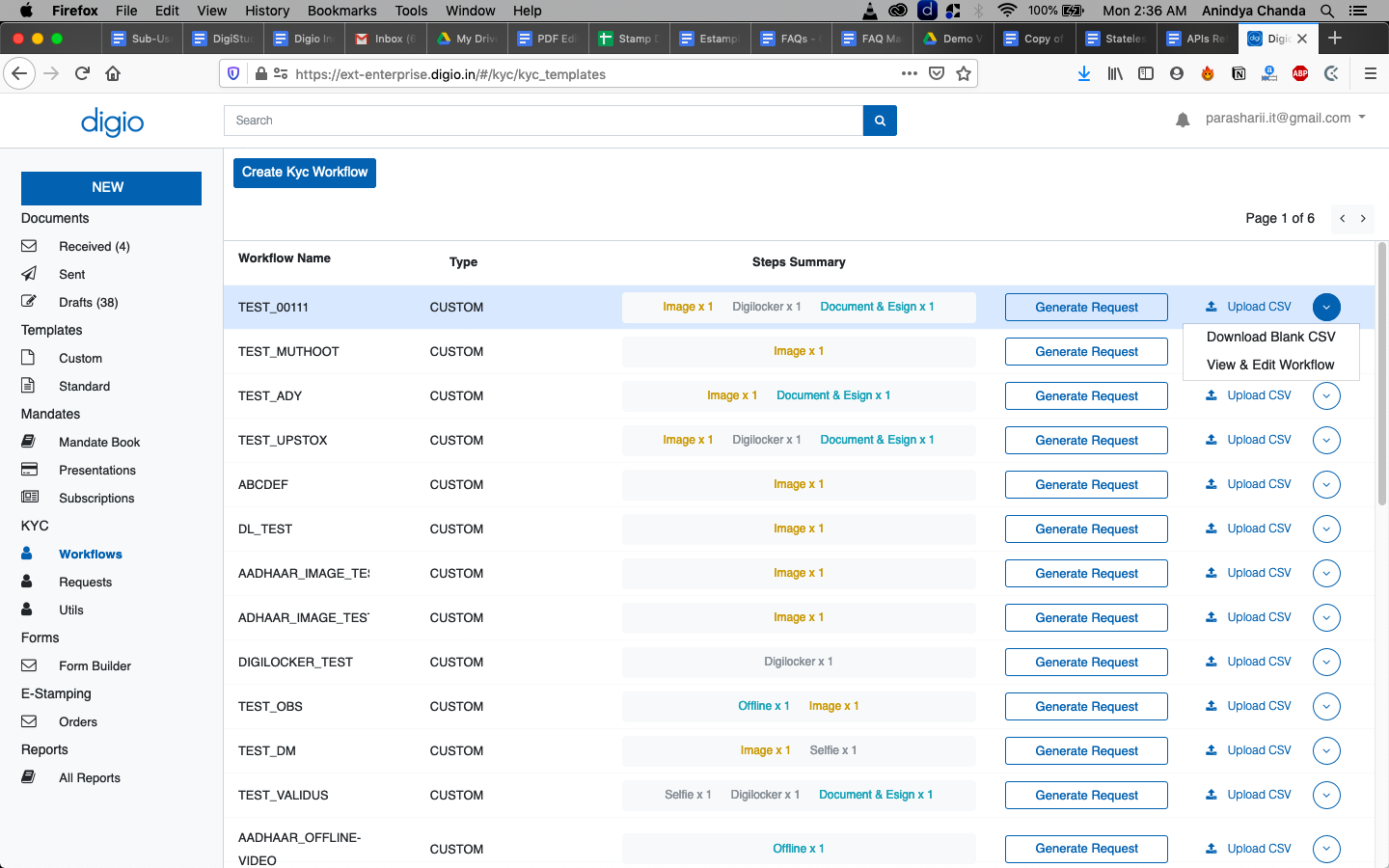Click Generate Request for DIGILOCKER_TEST

pos(1086,662)
